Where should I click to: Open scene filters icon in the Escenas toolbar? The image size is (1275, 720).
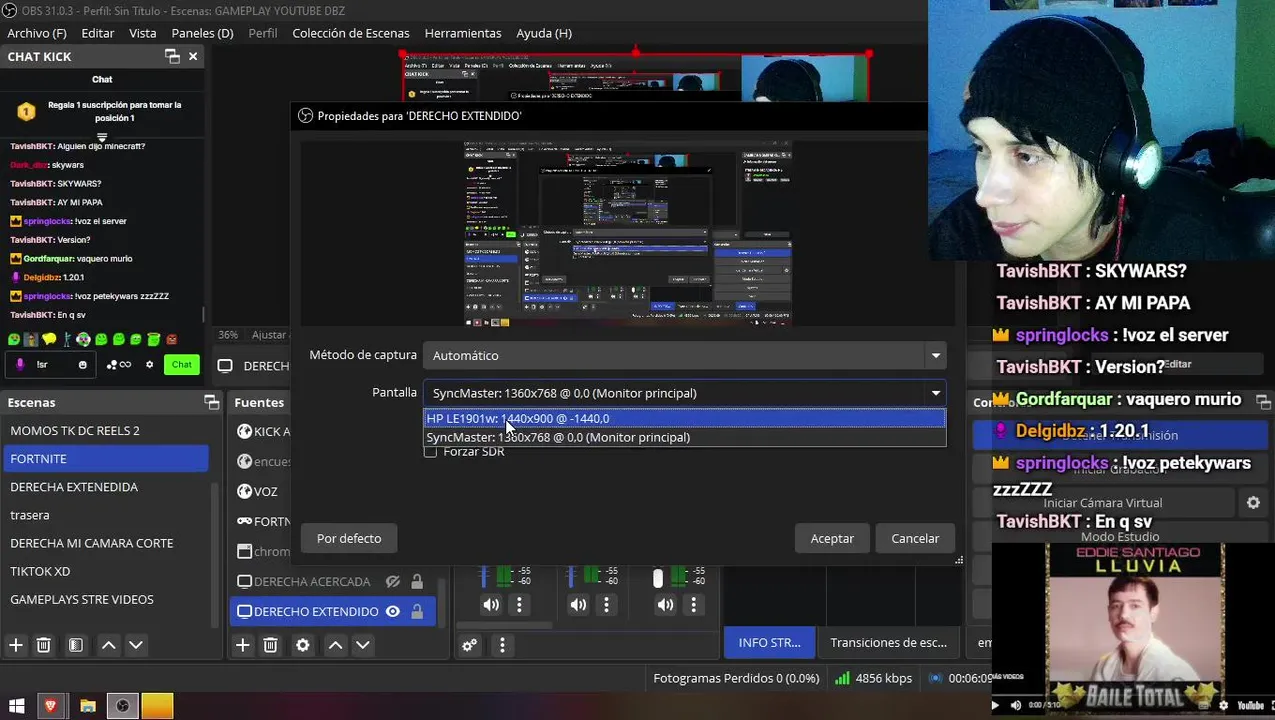pos(76,645)
